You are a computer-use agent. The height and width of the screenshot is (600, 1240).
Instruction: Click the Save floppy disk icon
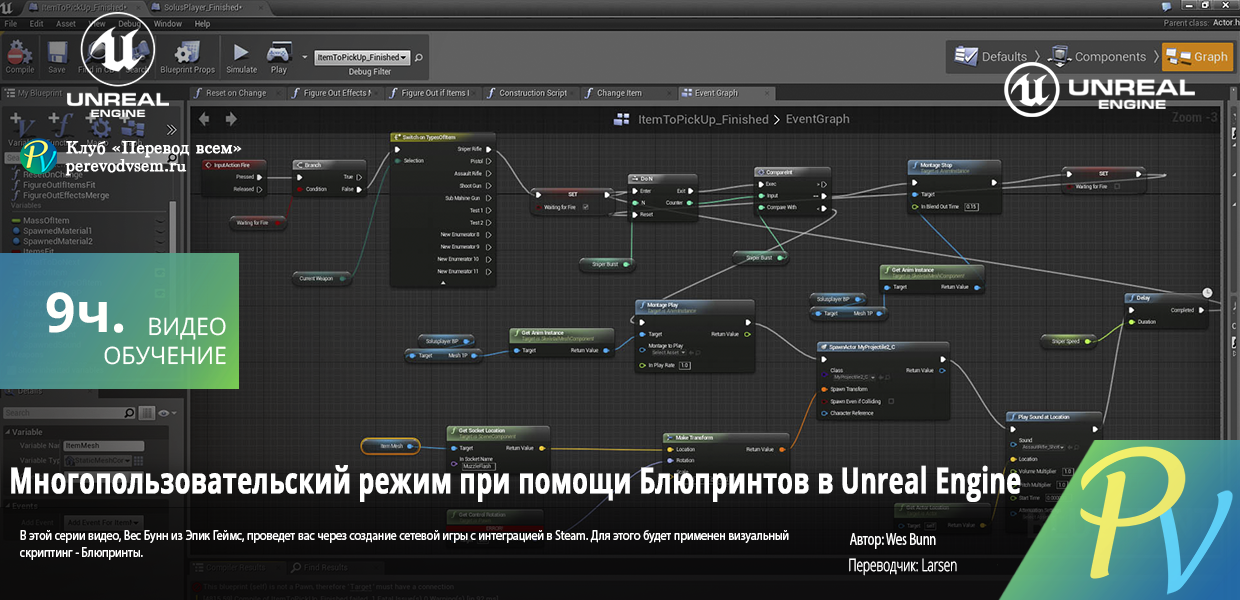coord(57,53)
